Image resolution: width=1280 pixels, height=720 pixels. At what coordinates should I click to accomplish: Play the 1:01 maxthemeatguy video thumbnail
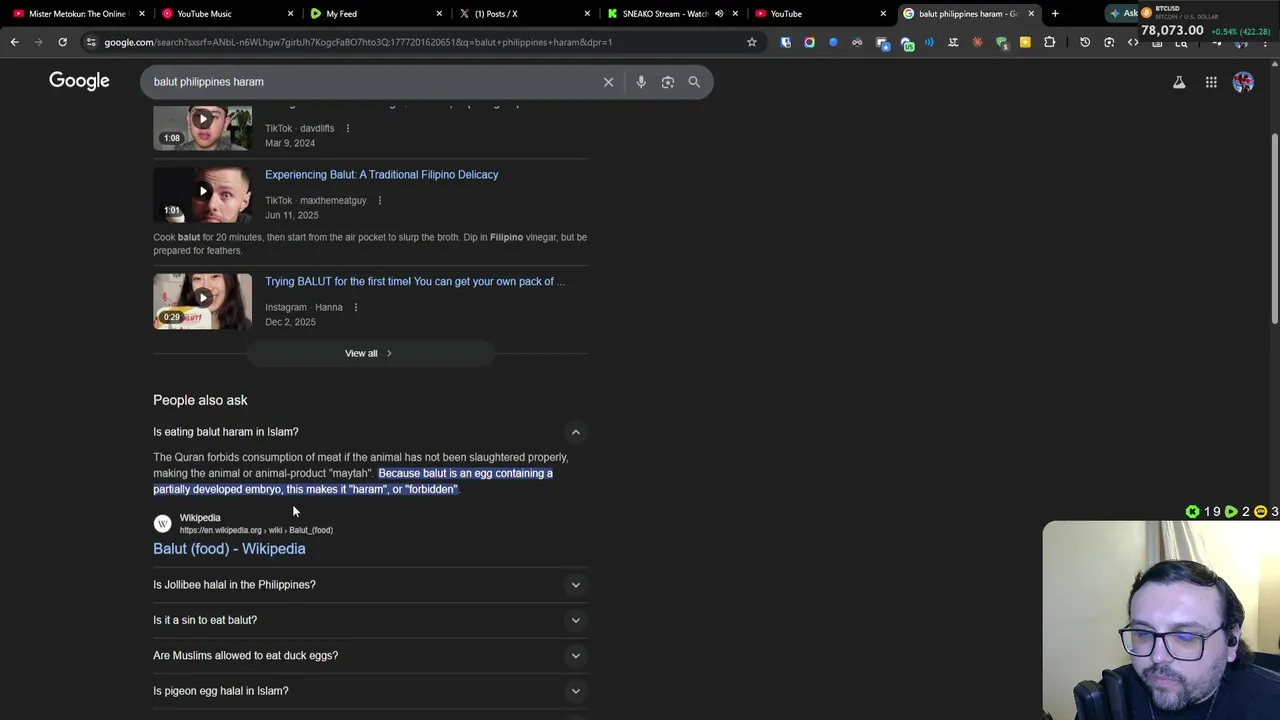tap(202, 195)
